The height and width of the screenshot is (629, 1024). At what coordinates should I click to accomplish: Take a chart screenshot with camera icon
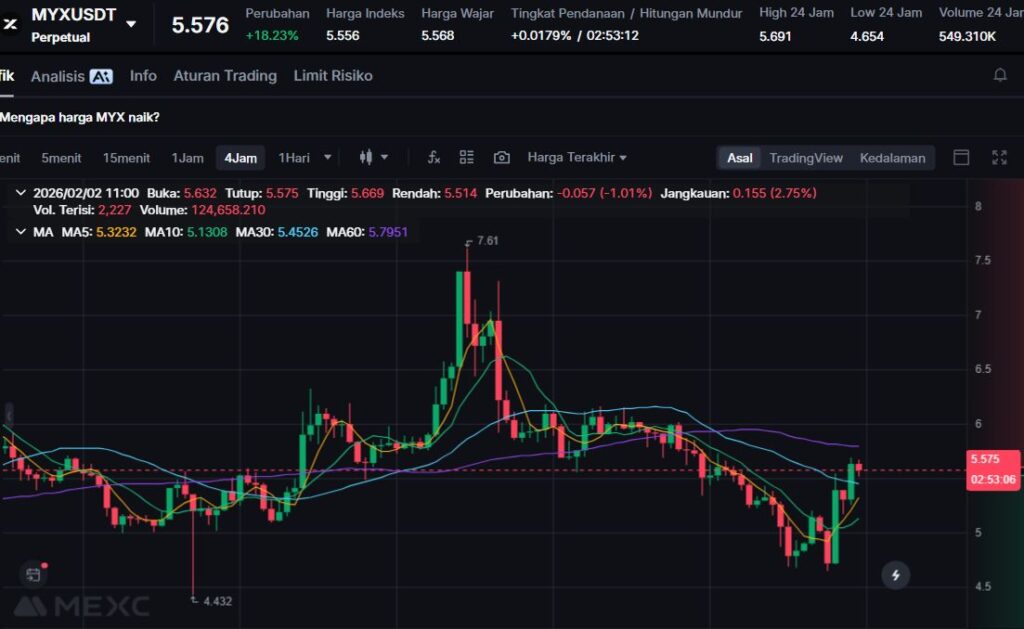point(502,158)
